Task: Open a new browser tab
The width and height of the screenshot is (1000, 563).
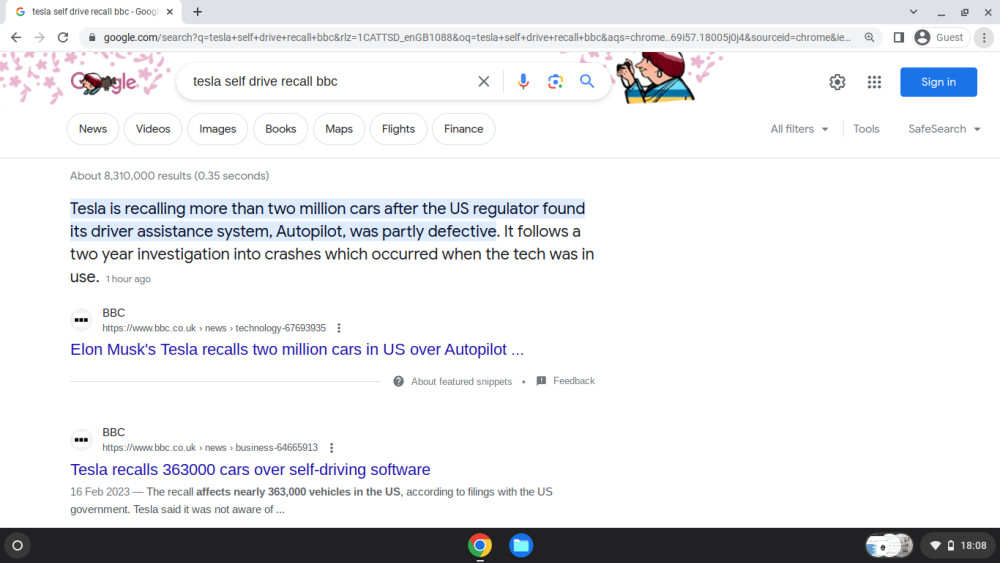Action: (x=198, y=11)
